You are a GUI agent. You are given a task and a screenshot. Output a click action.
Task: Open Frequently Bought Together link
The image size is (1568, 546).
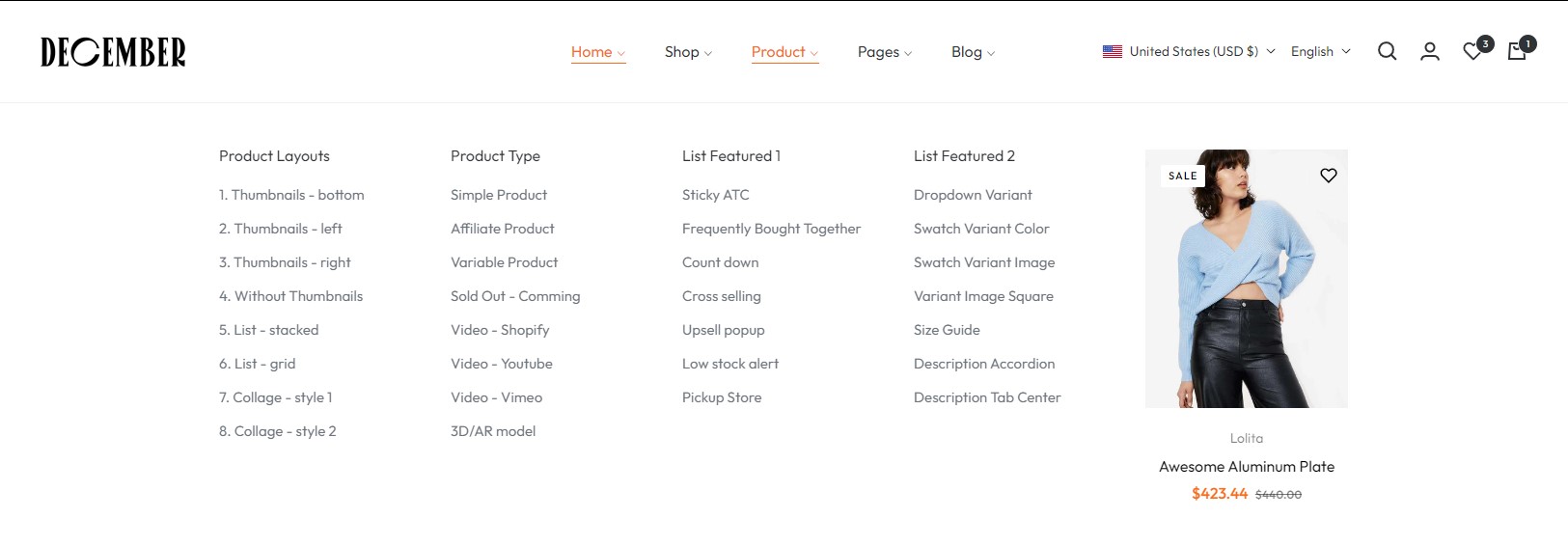tap(771, 229)
